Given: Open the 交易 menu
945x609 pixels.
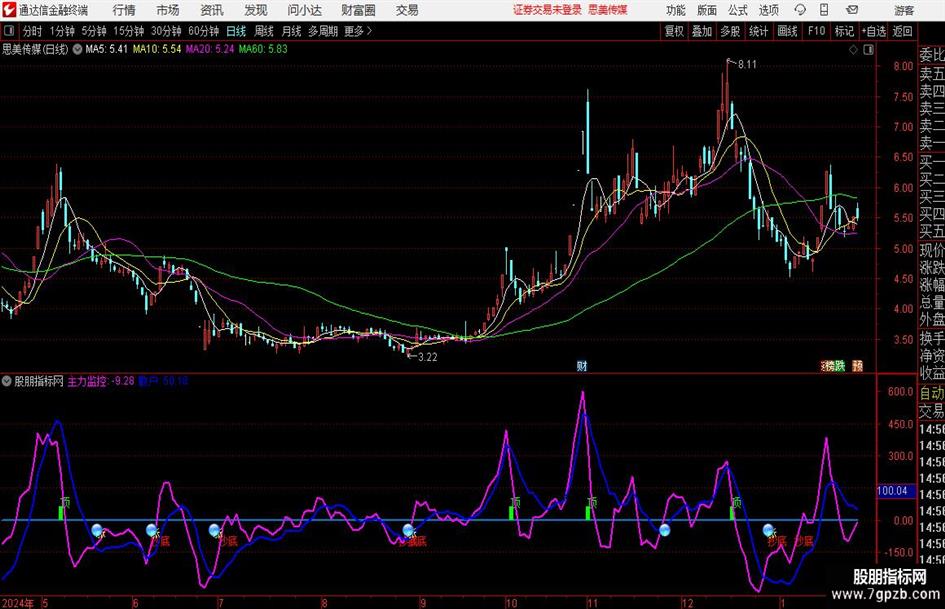Looking at the screenshot, I should (x=407, y=10).
